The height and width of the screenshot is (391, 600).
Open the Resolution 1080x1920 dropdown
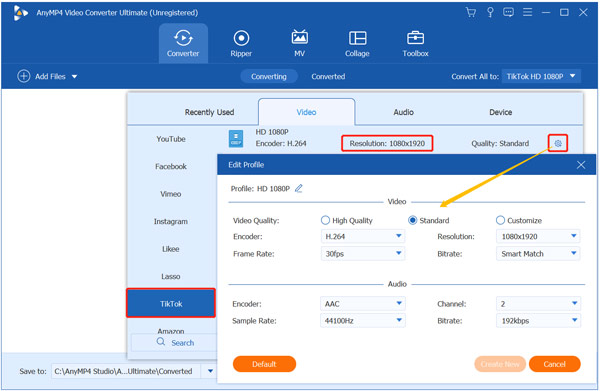[x=538, y=236]
